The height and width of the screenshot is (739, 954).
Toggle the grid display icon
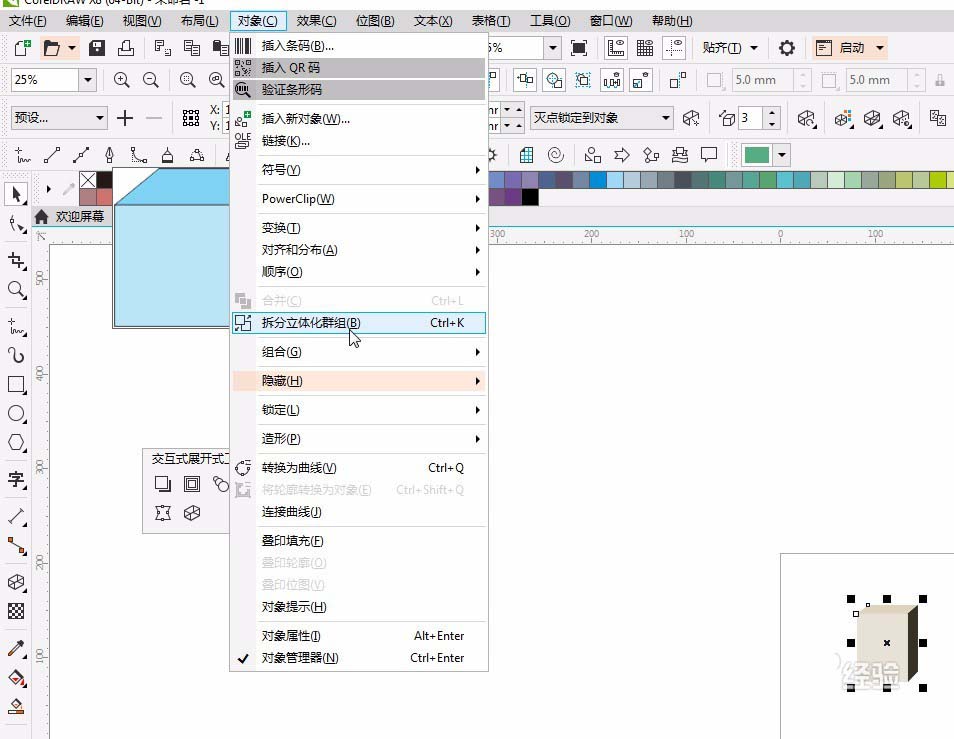[645, 48]
